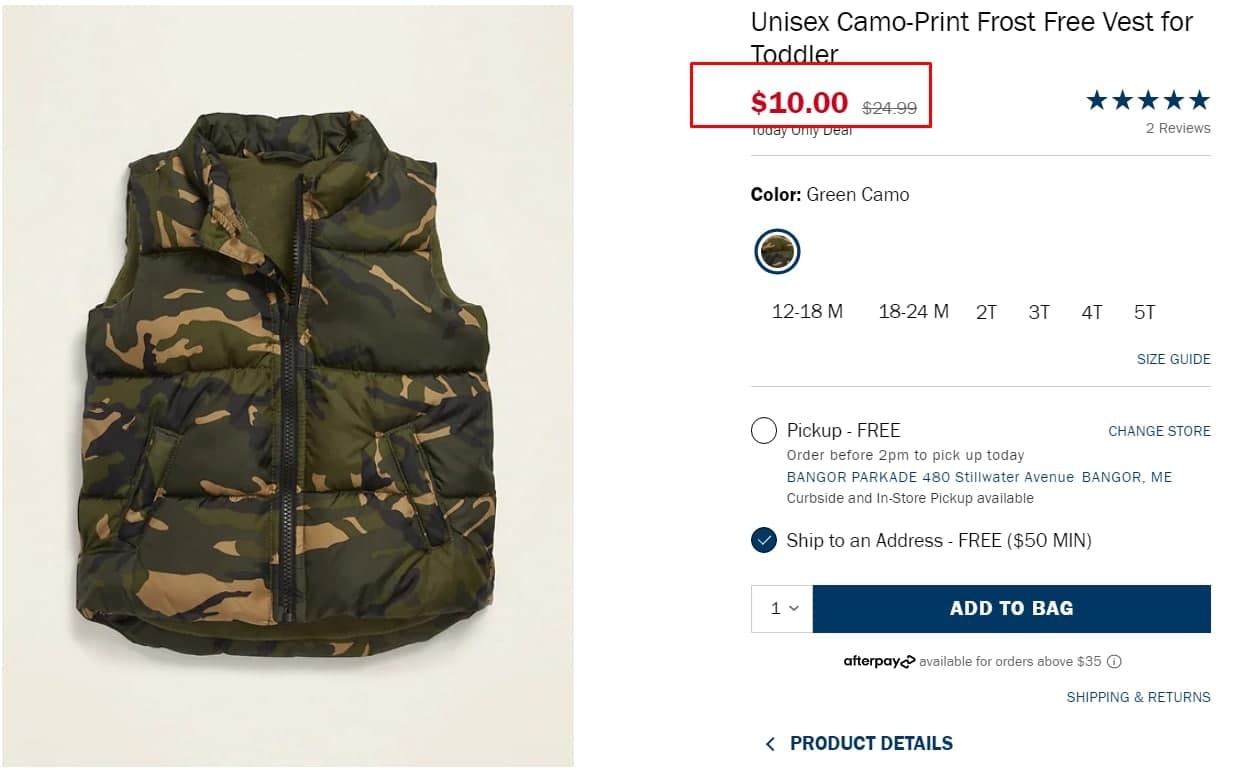Image resolution: width=1253 pixels, height=771 pixels.
Task: Click the afterpay info icon
Action: click(1115, 662)
